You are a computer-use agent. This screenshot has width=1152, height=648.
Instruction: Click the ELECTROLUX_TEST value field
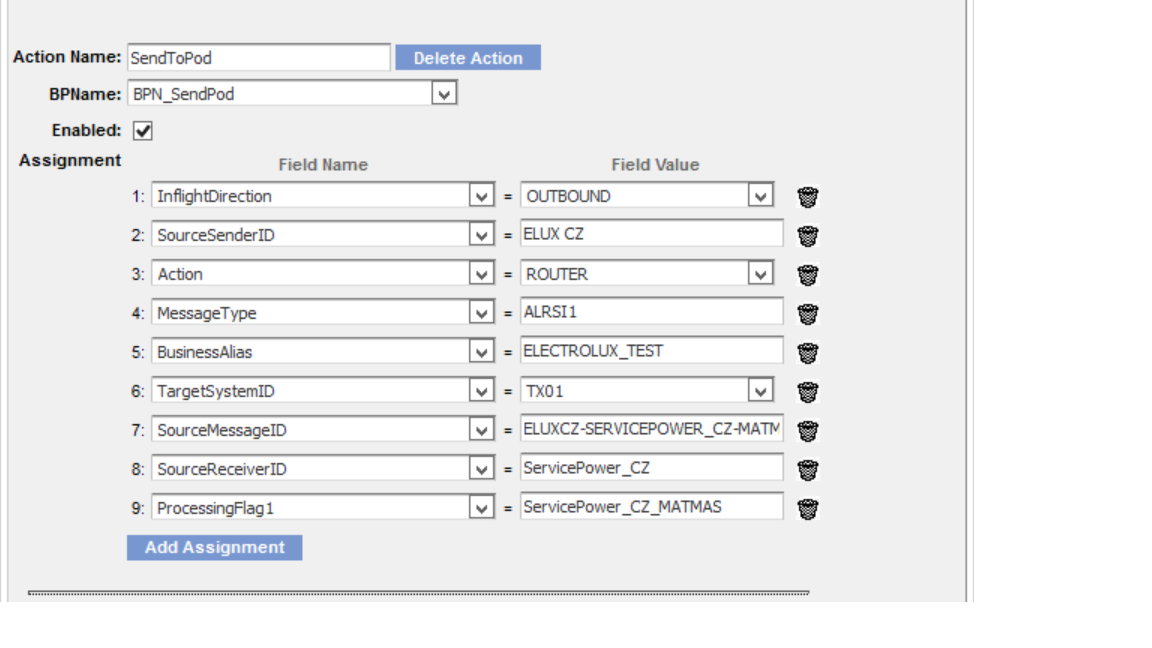click(651, 351)
